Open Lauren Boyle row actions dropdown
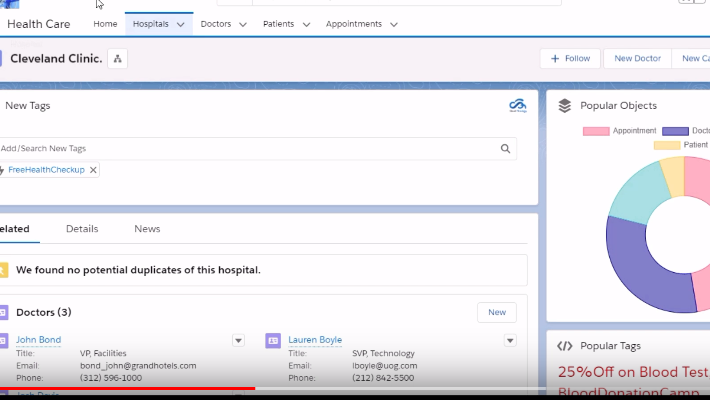This screenshot has width=710, height=400. tap(510, 341)
